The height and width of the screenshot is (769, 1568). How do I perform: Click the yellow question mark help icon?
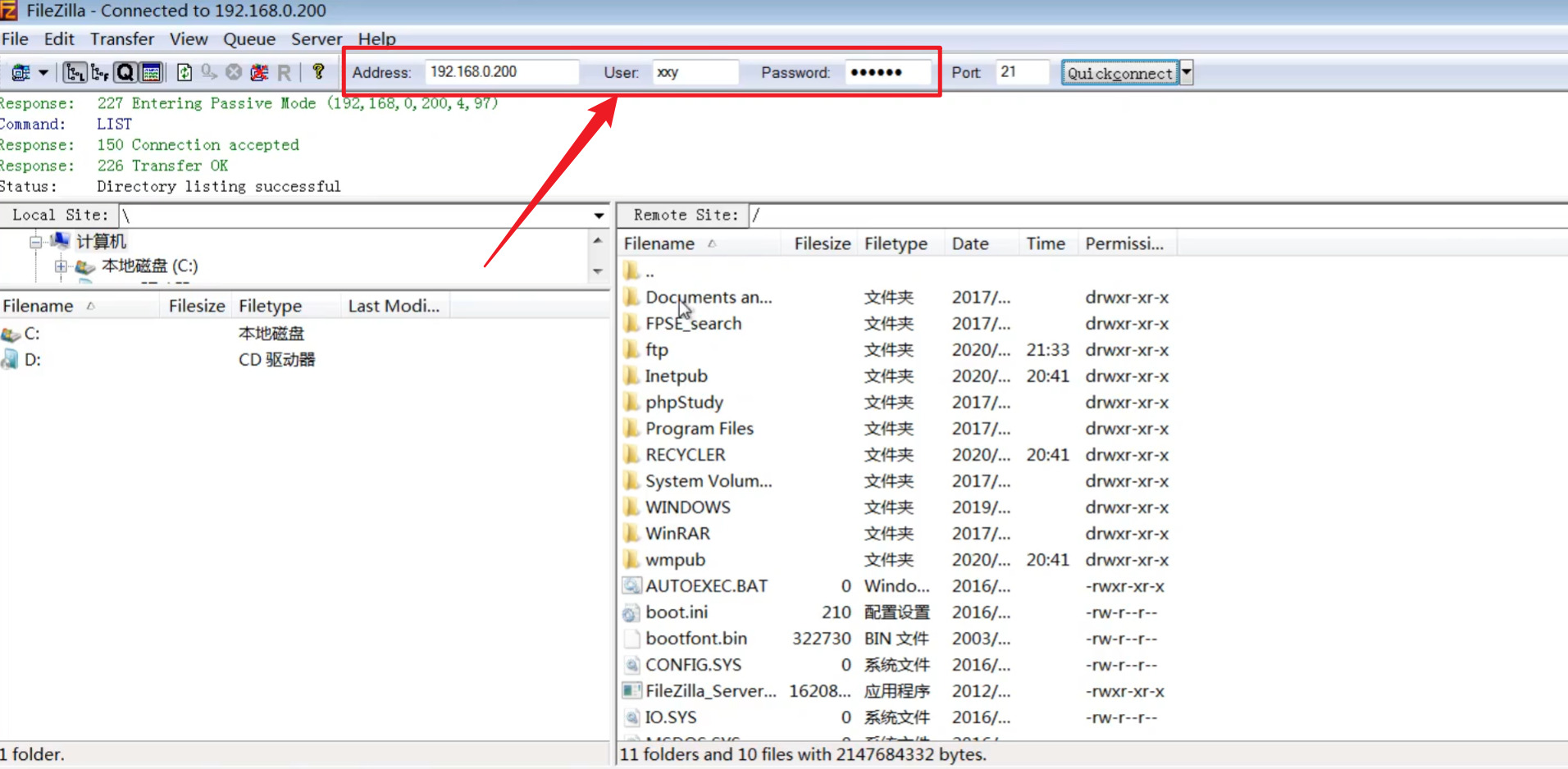point(318,72)
